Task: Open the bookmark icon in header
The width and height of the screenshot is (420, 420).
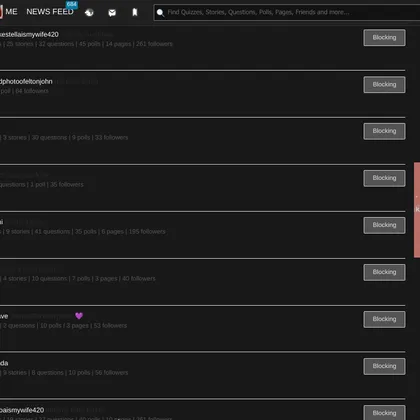Action: click(135, 12)
